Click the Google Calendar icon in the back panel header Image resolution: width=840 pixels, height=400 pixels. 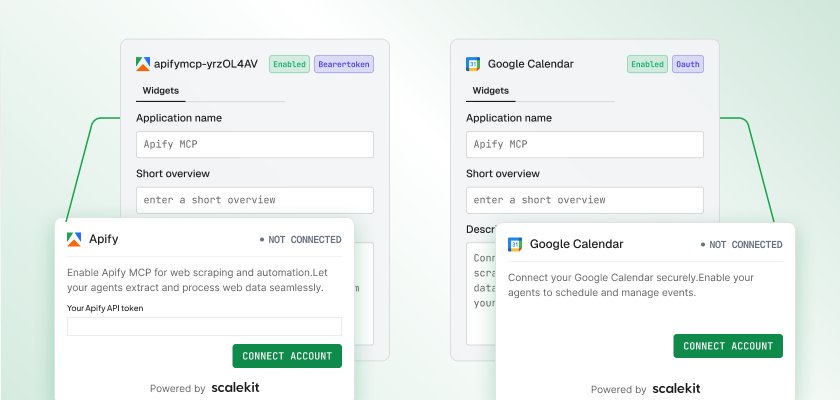point(473,64)
